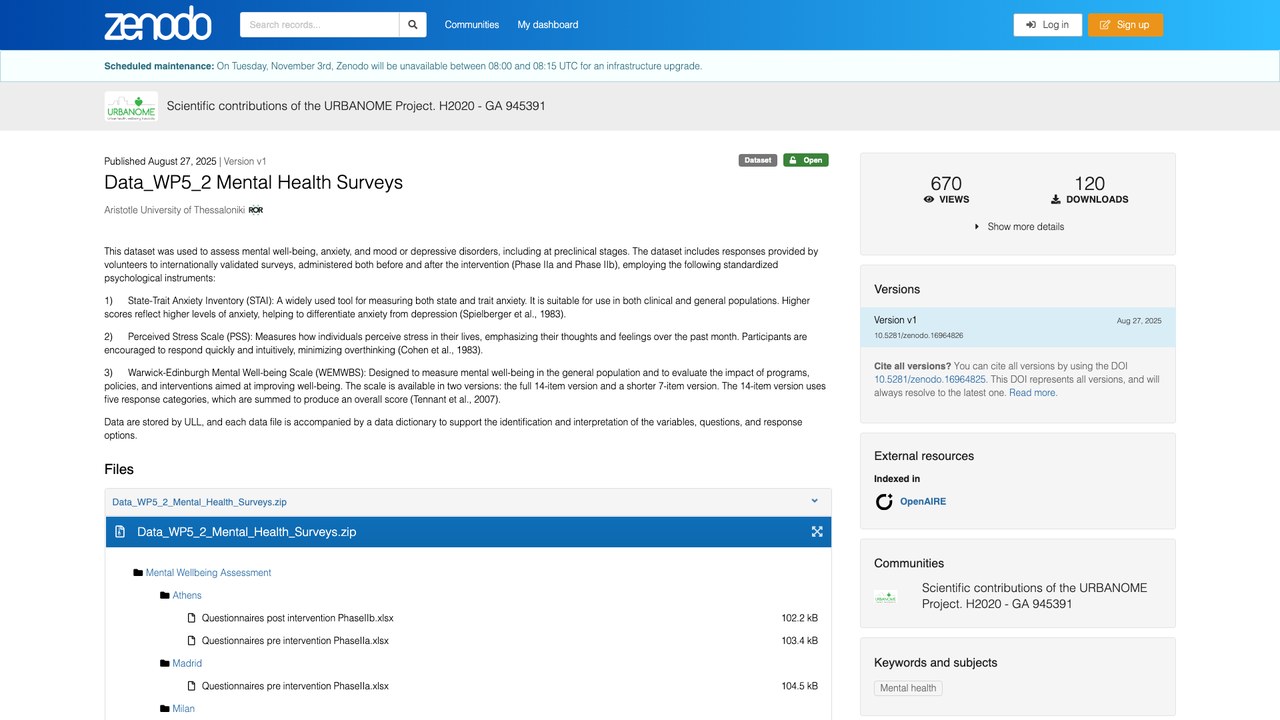Click the Sign up button
Viewport: 1280px width, 720px height.
(x=1125, y=25)
